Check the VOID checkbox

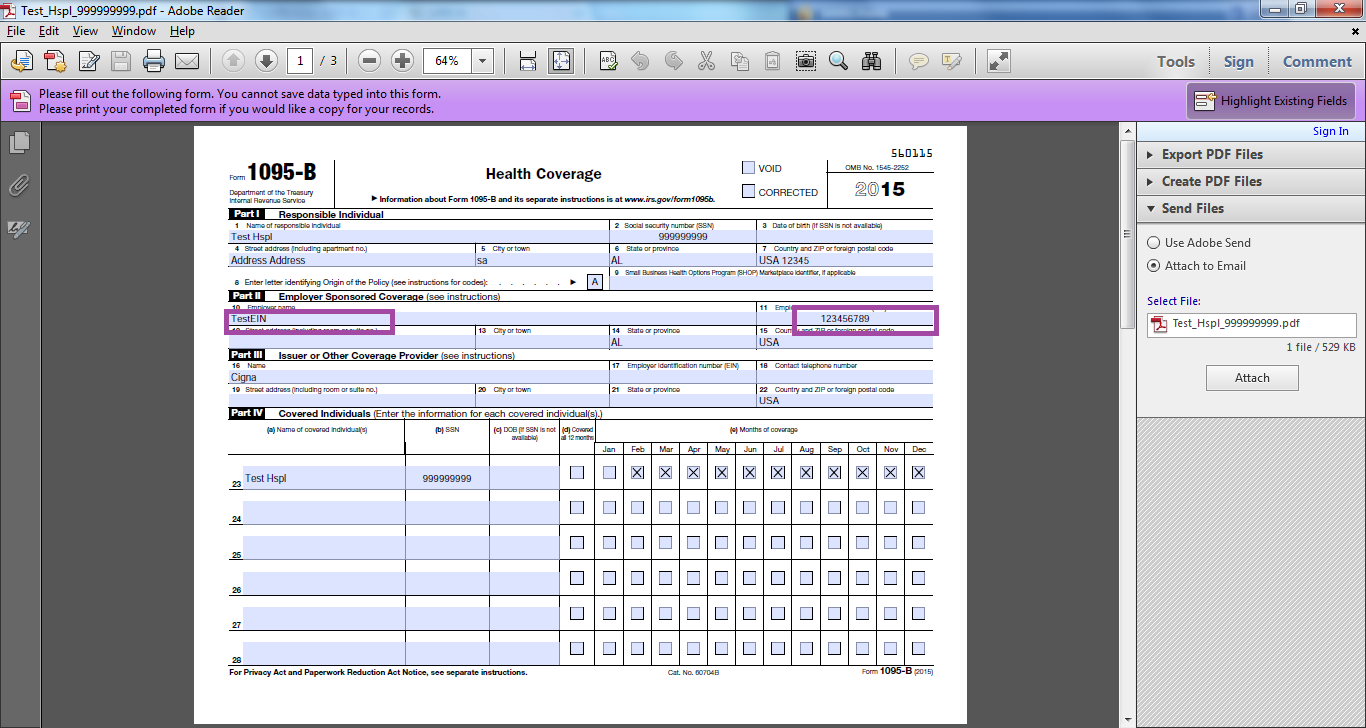(x=748, y=168)
